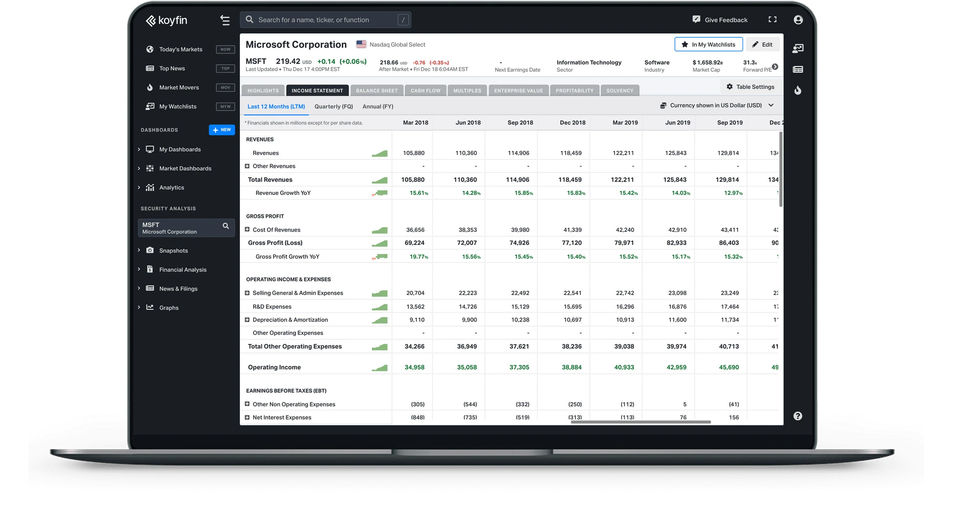Click Operating Income sparkline icon
The height and width of the screenshot is (511, 960).
pyautogui.click(x=380, y=368)
